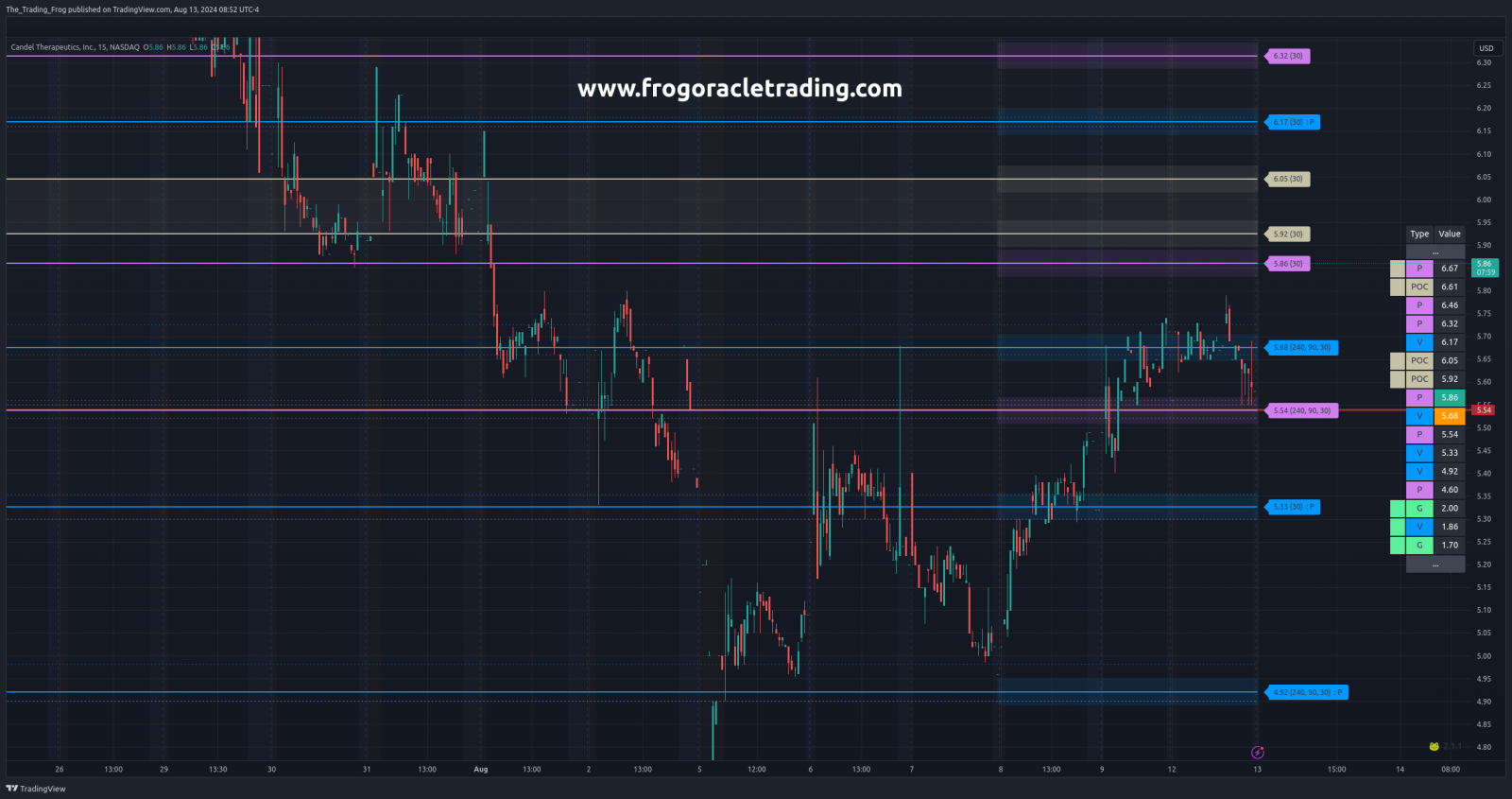Click the 6.46 value cell

1450,305
